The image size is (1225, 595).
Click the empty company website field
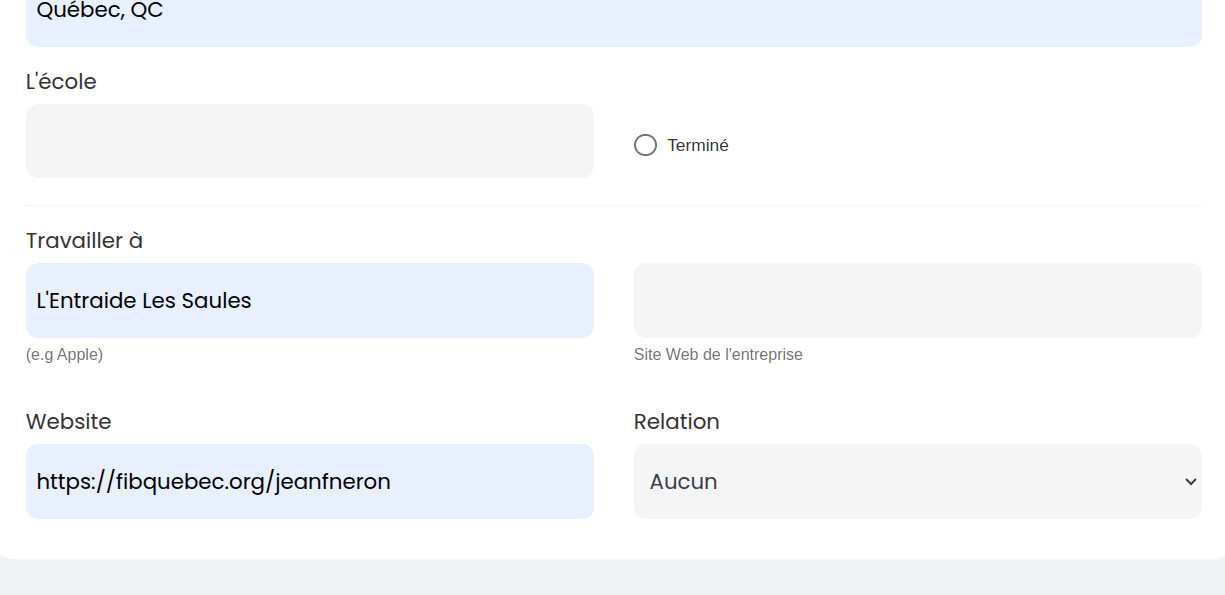pos(917,300)
